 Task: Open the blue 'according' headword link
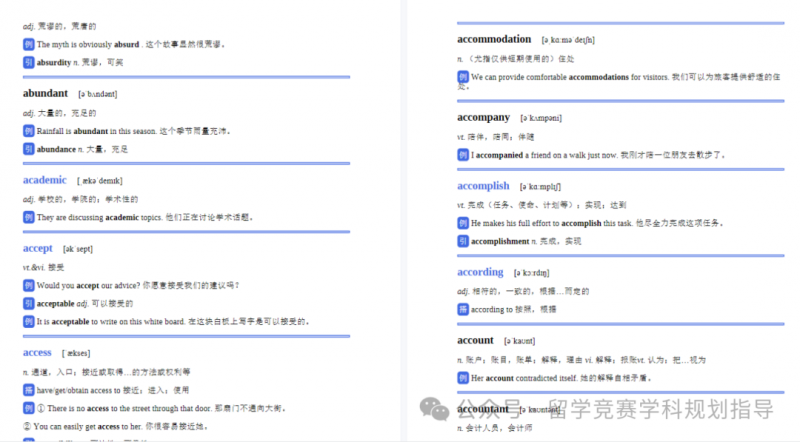[x=480, y=272]
